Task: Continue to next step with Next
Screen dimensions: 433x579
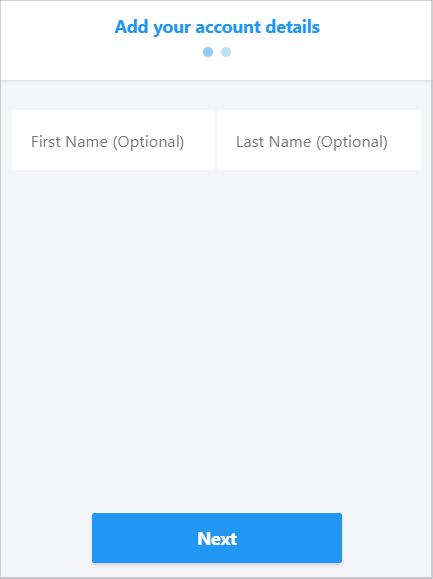Action: 217,538
